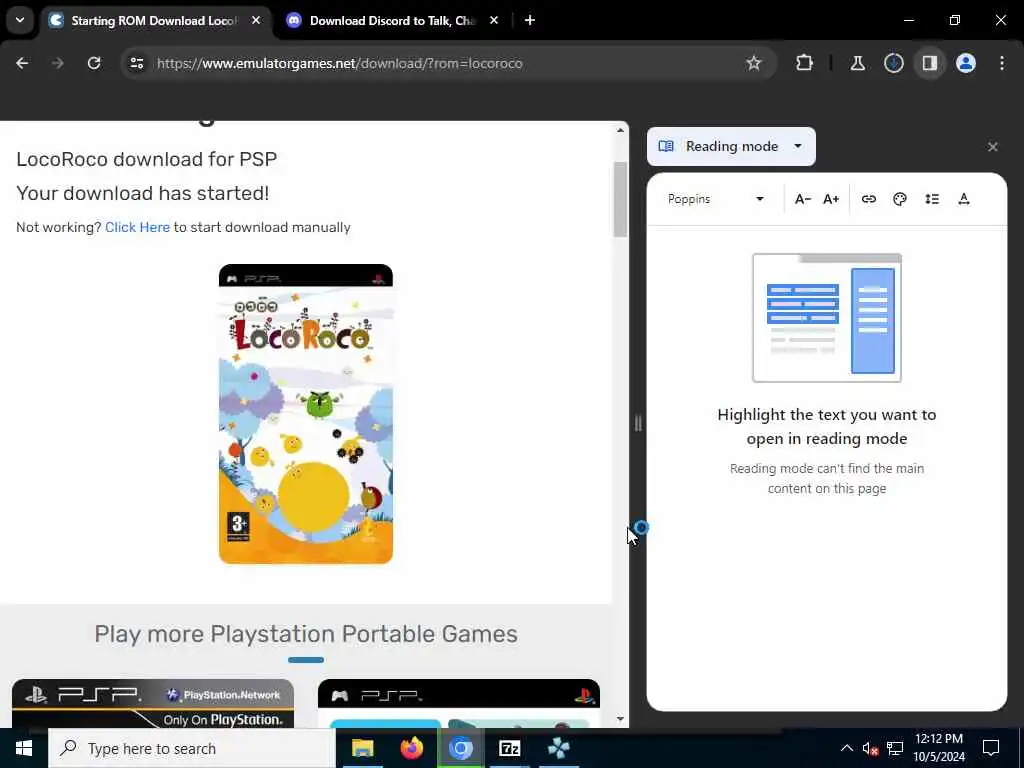1024x768 pixels.
Task: Click the page scroll up arrow
Action: pyautogui.click(x=620, y=130)
